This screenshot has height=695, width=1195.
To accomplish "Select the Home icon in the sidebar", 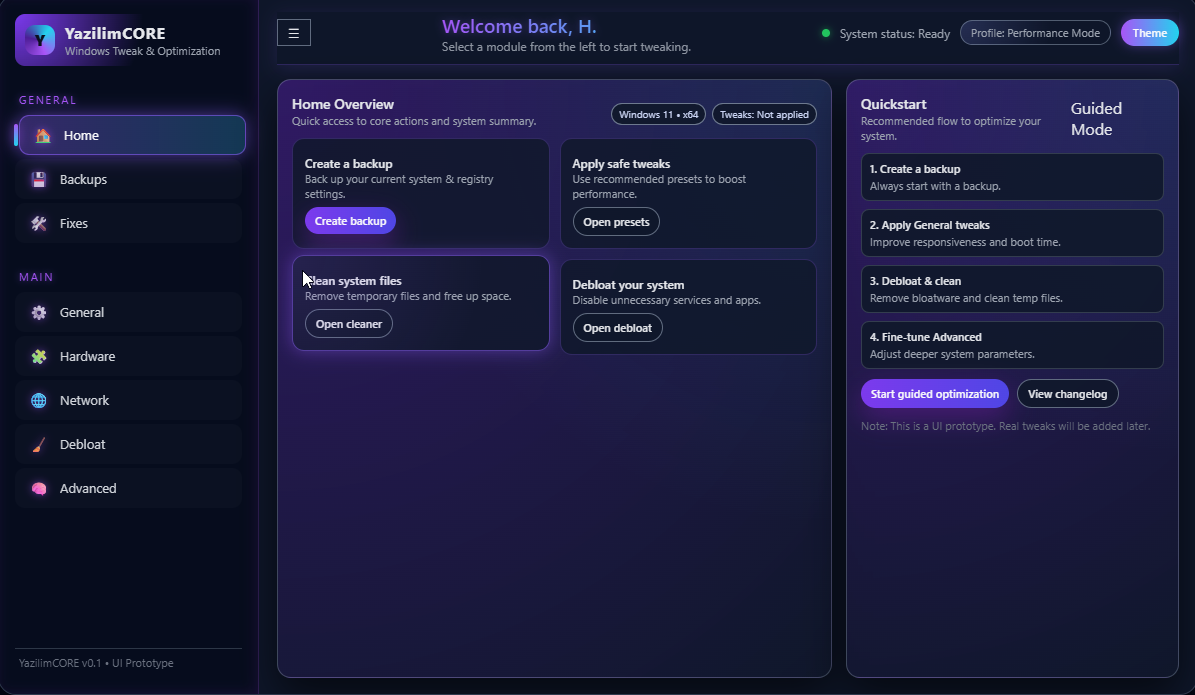I will click(44, 134).
